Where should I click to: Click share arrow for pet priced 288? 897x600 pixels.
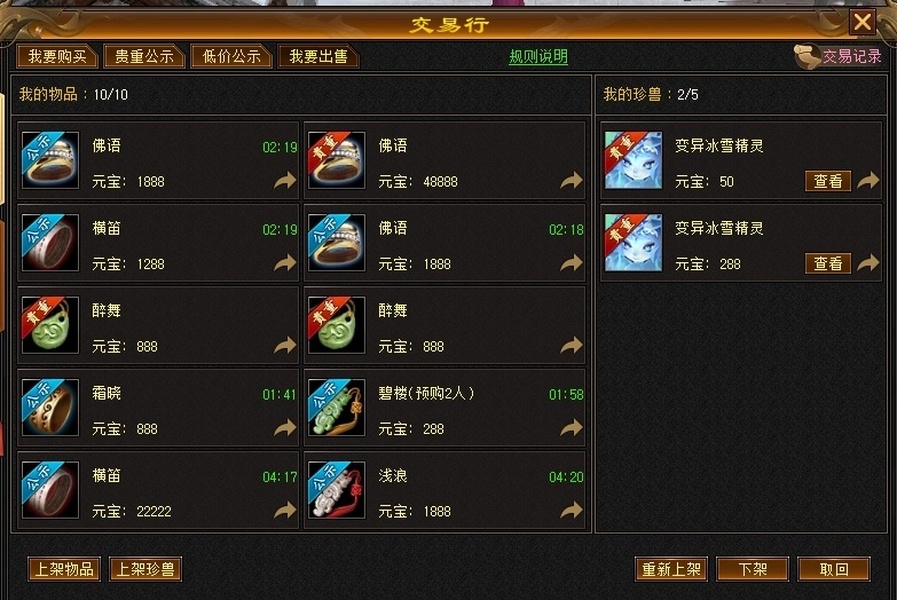click(868, 263)
